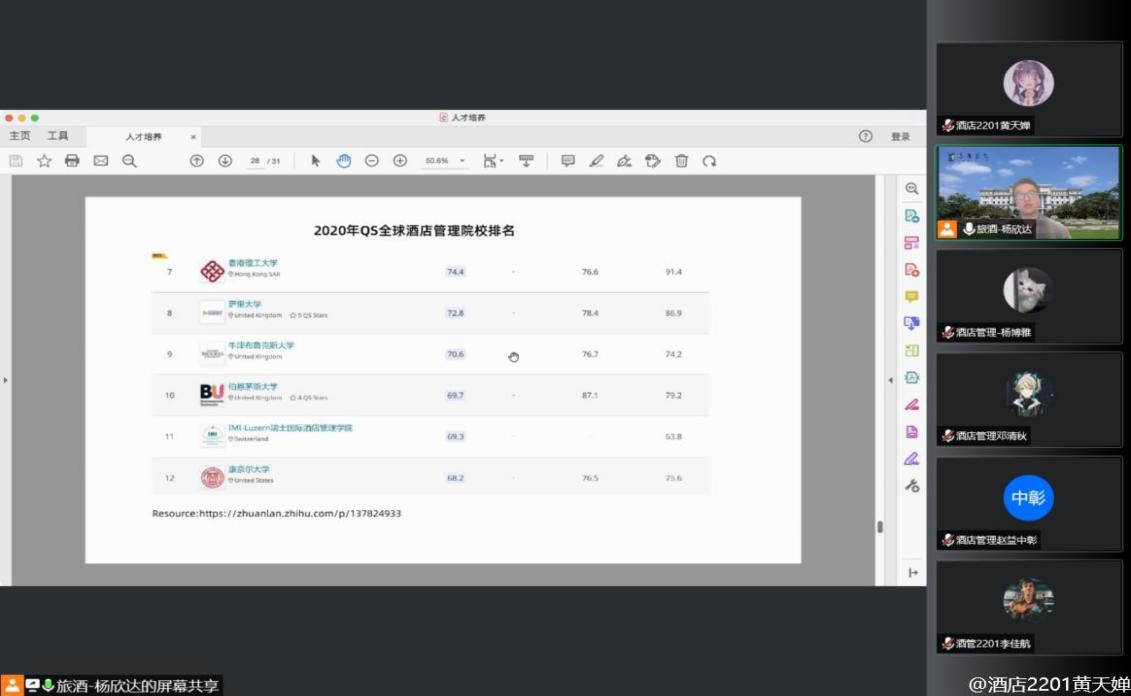This screenshot has height=696, width=1131.
Task: Choose the highlighter pen tool
Action: (x=596, y=161)
